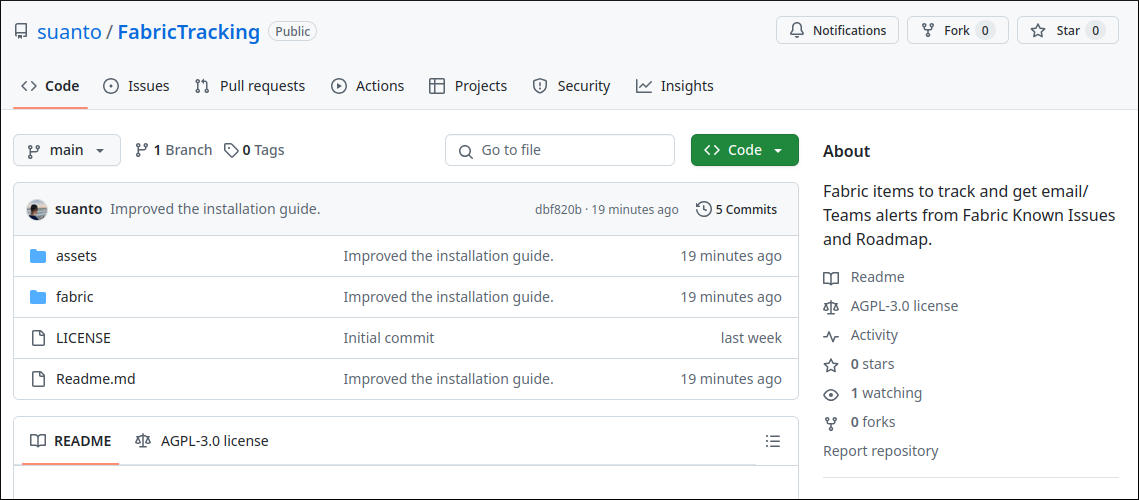Click the Notifications bell button
1139x500 pixels.
click(837, 31)
